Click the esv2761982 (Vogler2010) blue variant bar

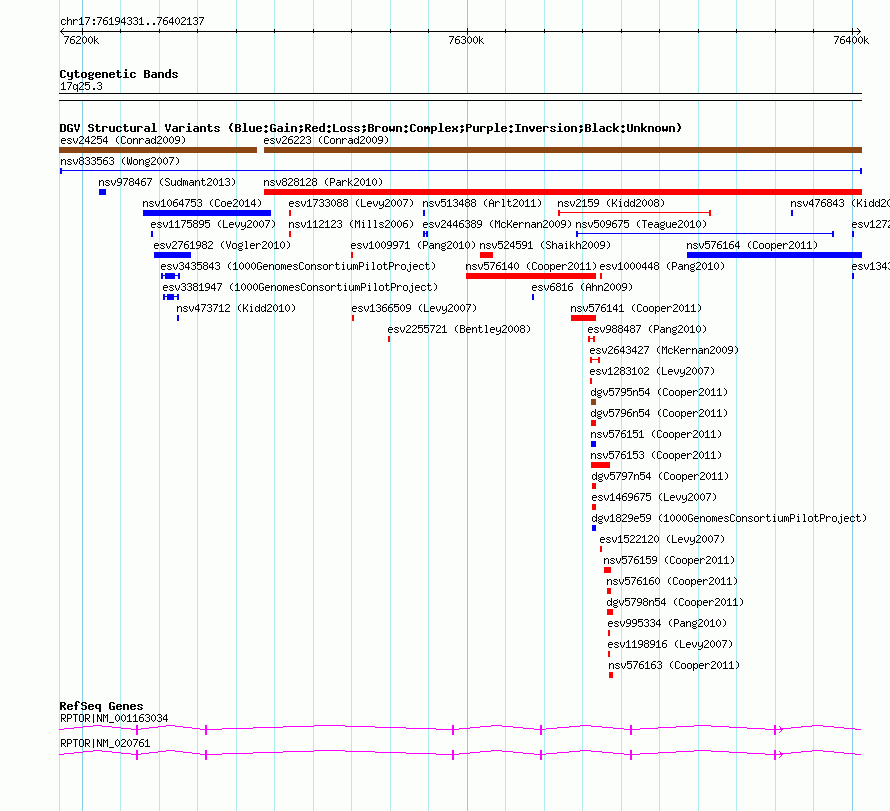pos(172,255)
